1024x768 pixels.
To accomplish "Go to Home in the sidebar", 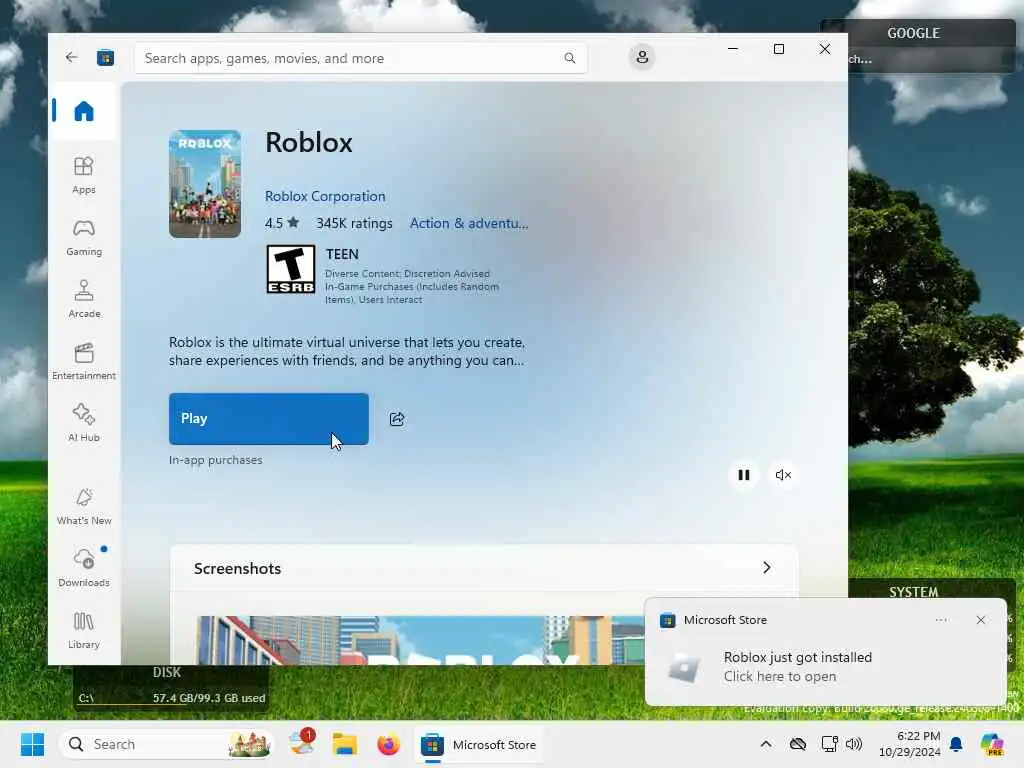I will [84, 111].
